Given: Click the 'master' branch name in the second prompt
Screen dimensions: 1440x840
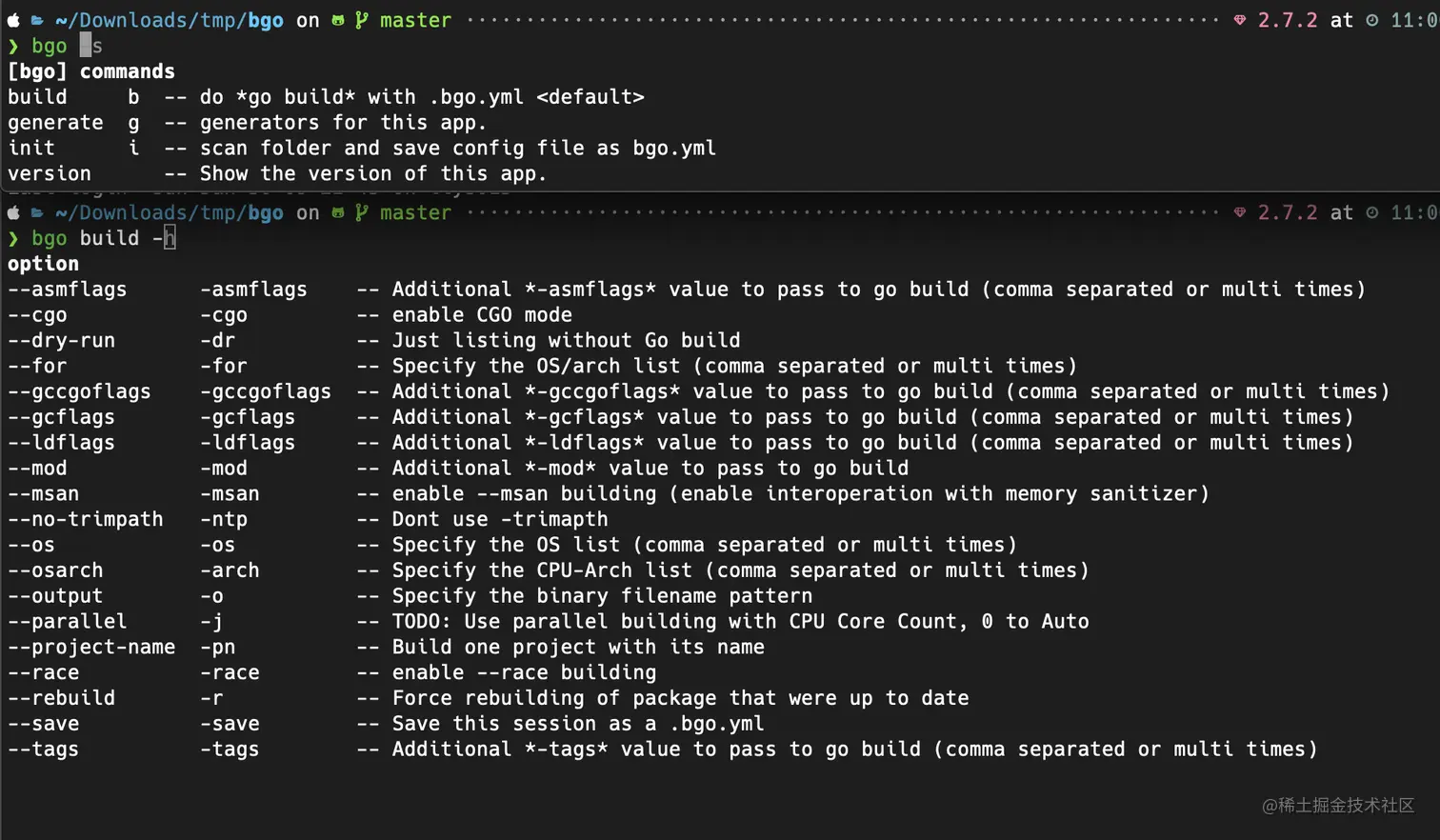Looking at the screenshot, I should point(415,212).
